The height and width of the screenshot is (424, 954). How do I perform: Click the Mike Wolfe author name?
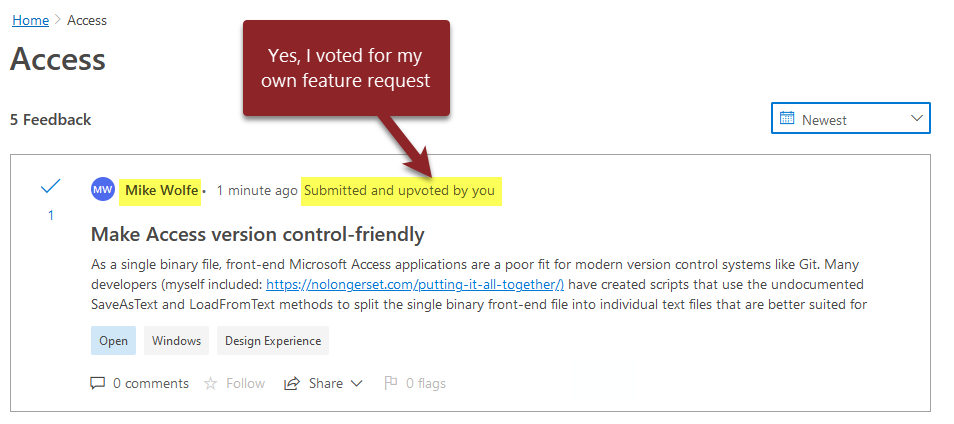pos(161,190)
